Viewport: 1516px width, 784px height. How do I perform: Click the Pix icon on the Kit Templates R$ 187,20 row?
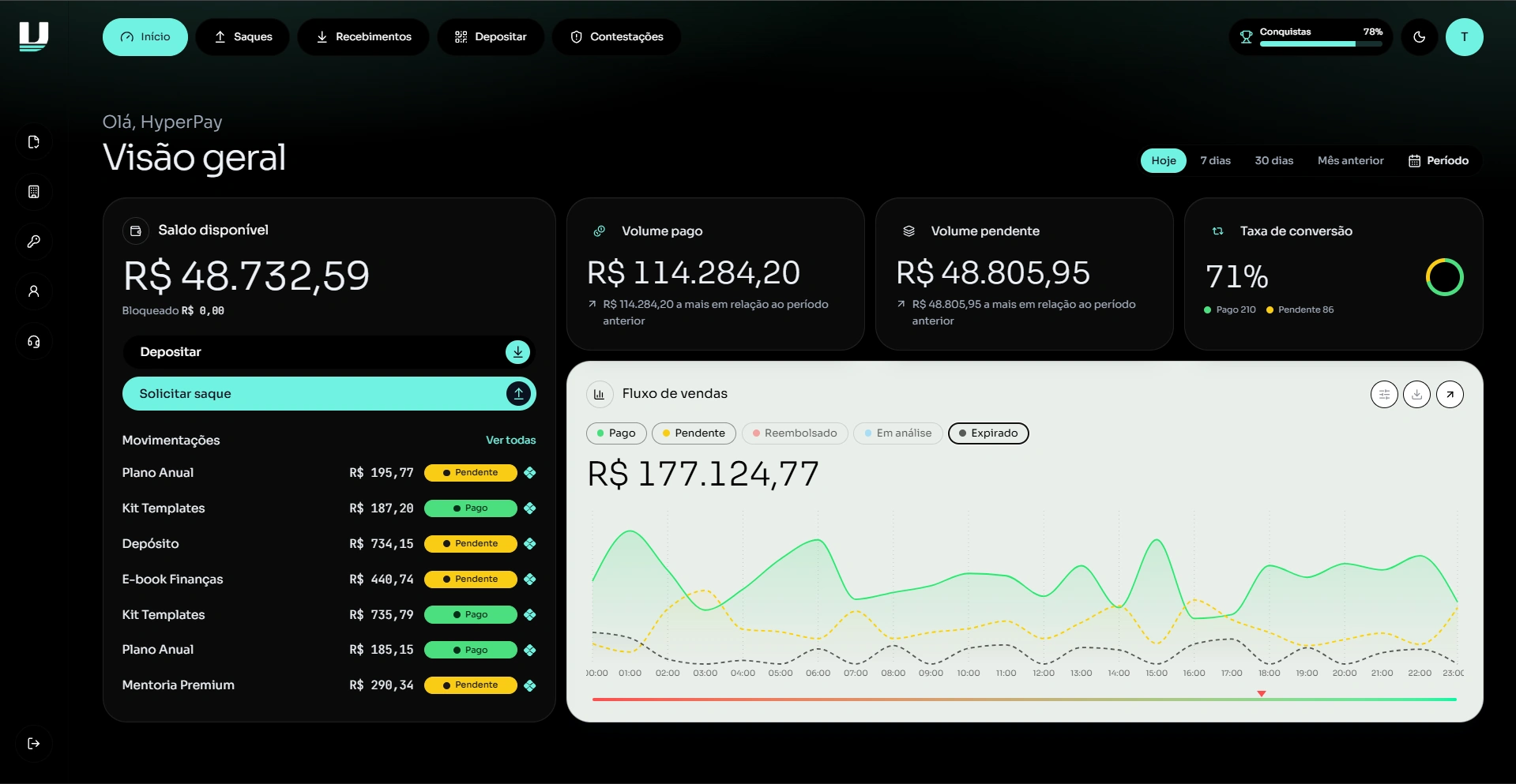pos(530,508)
